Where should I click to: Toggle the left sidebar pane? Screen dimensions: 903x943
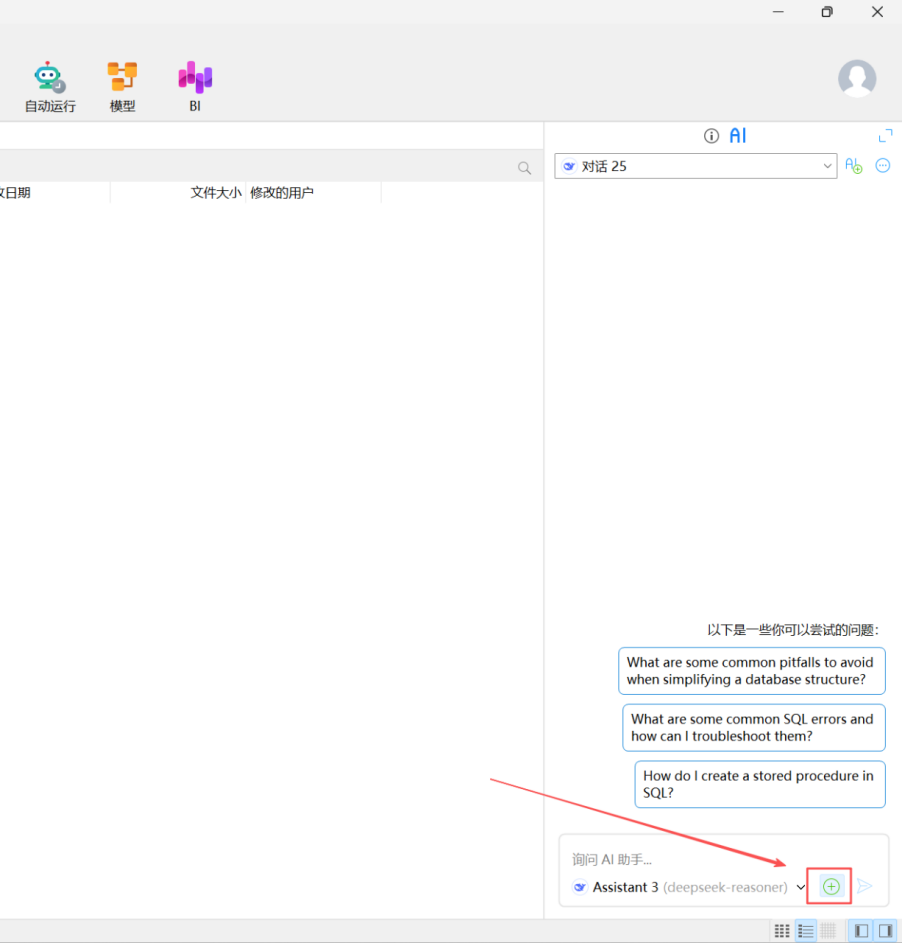pos(860,931)
